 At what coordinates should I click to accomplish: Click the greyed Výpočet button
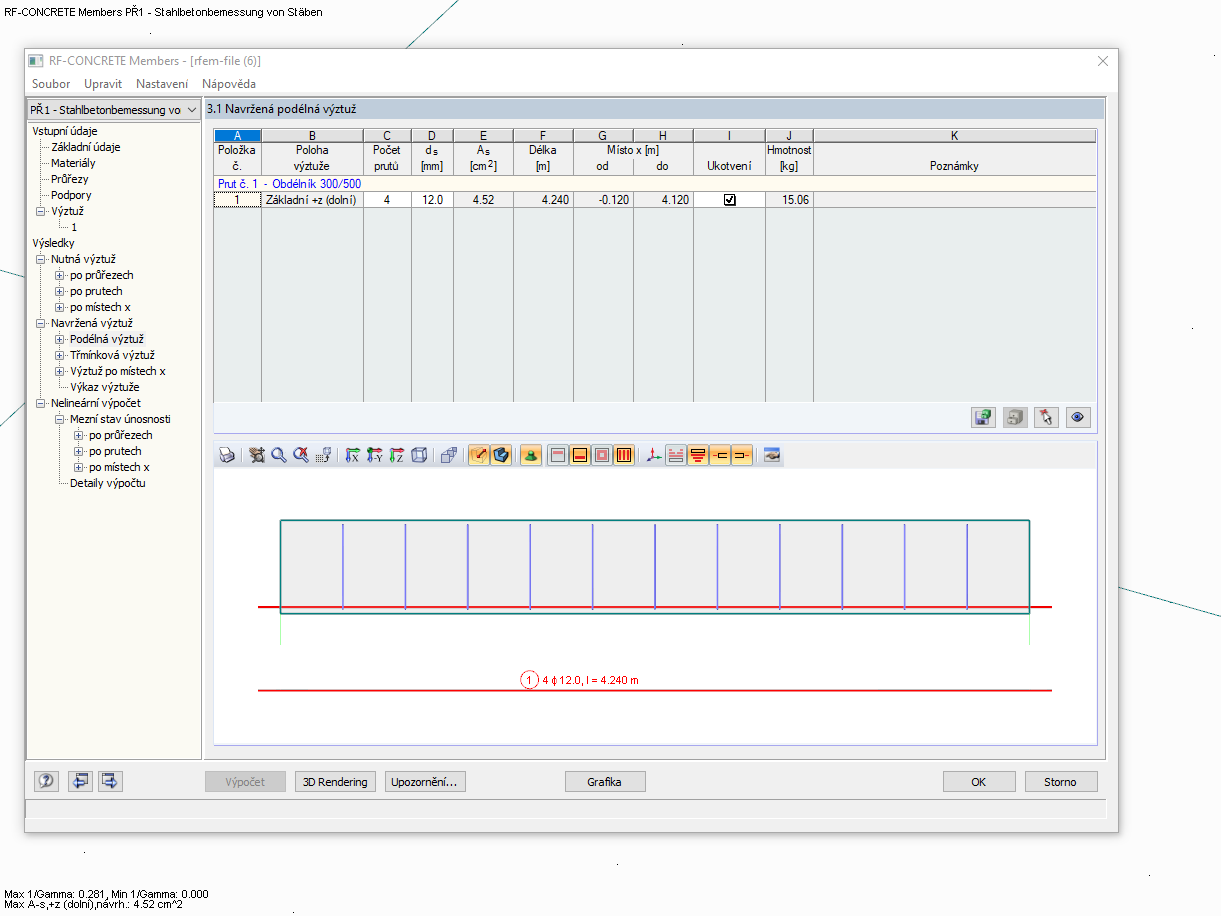(245, 782)
